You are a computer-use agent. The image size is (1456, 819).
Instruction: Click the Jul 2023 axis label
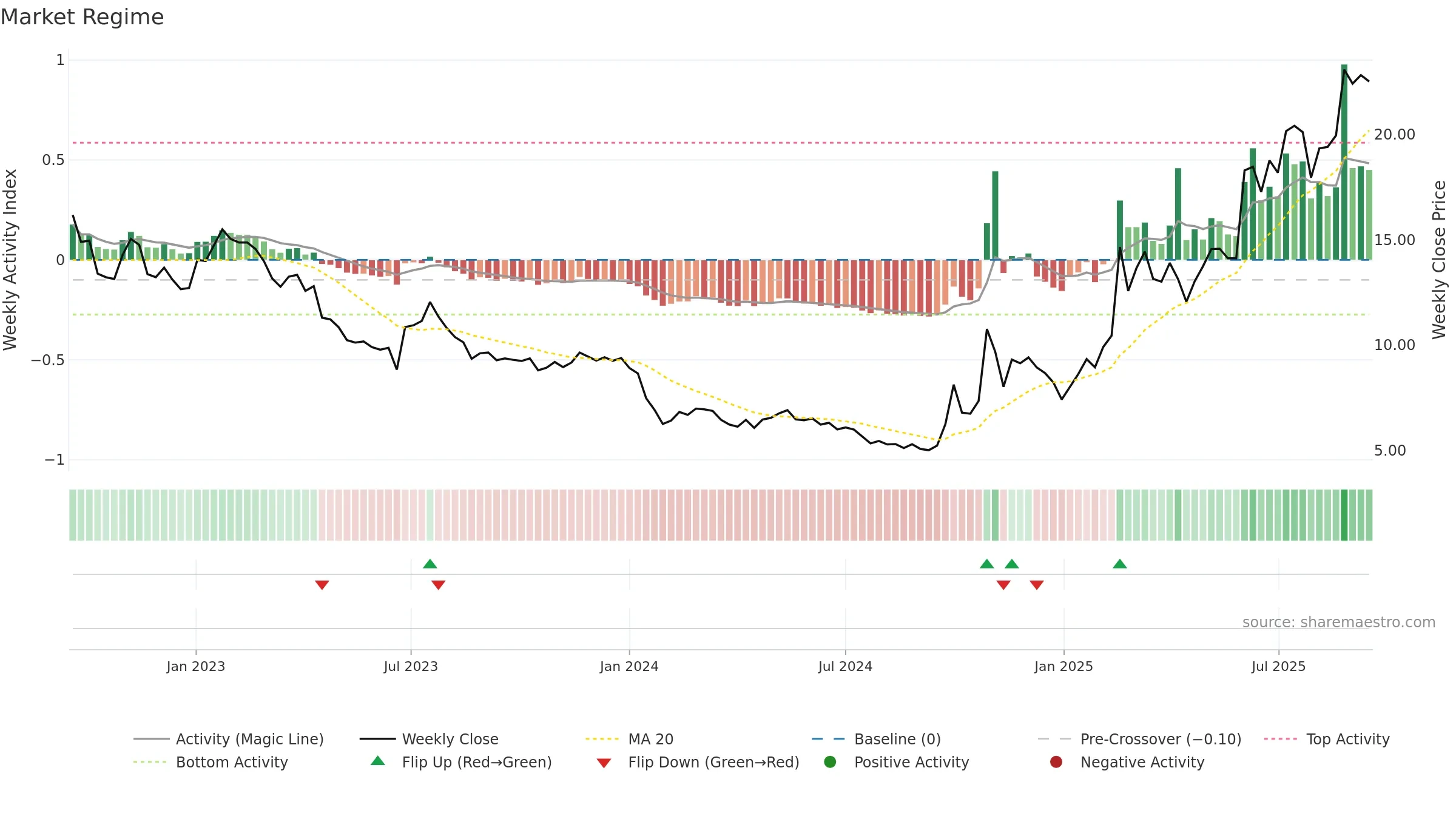(x=411, y=666)
